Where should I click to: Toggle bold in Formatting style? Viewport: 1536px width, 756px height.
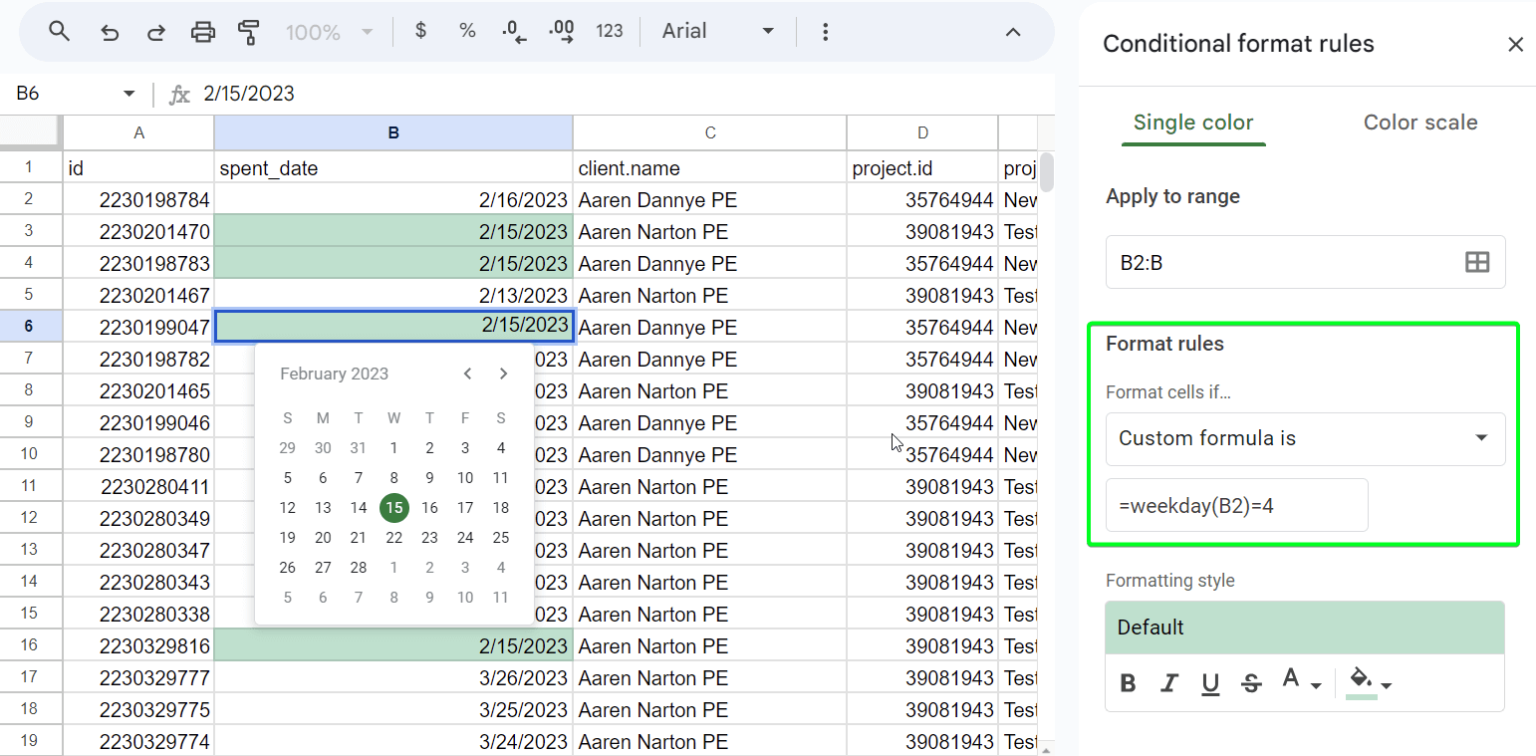coord(1128,683)
